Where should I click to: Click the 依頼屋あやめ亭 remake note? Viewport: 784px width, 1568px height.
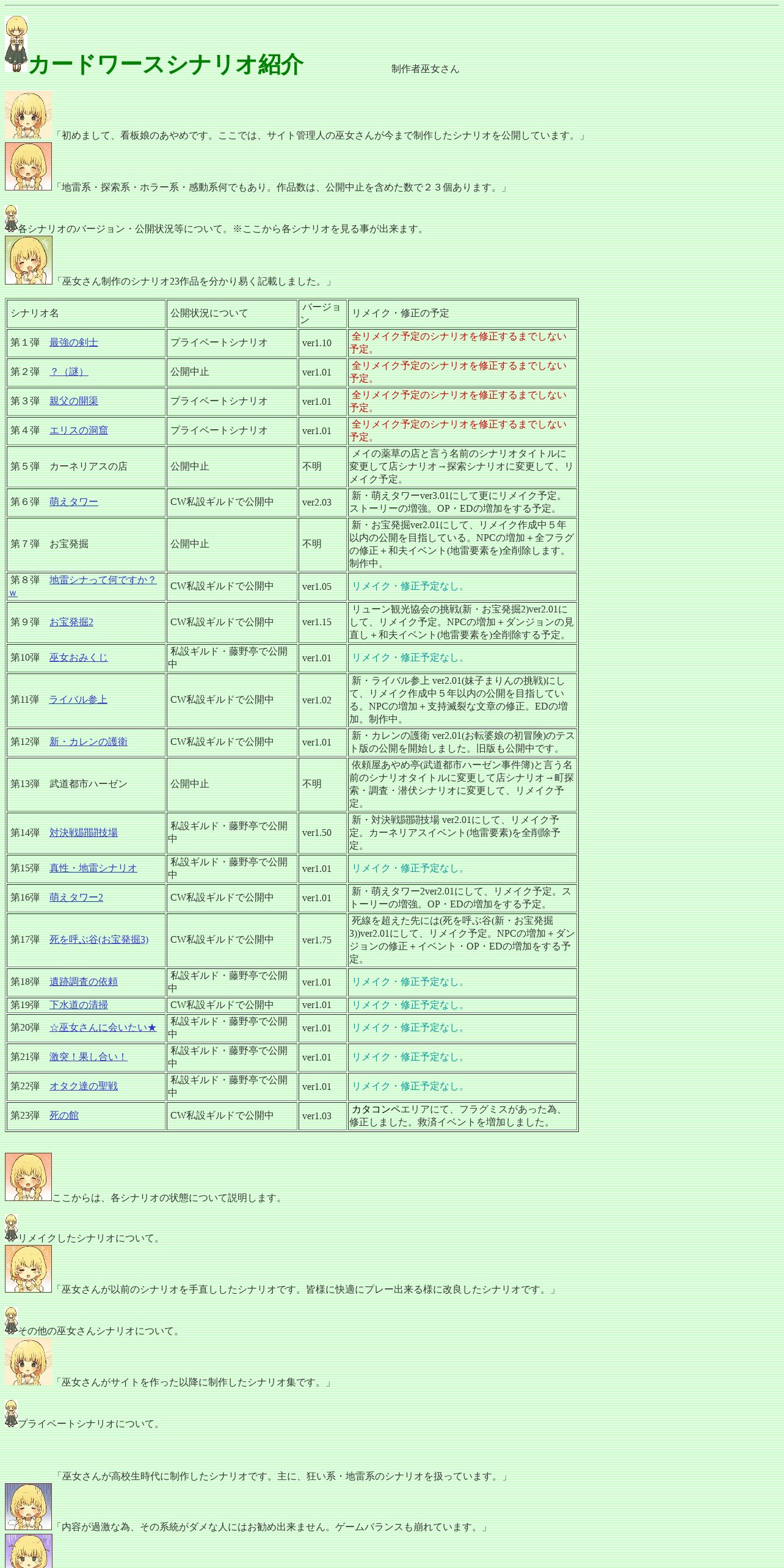(x=462, y=784)
